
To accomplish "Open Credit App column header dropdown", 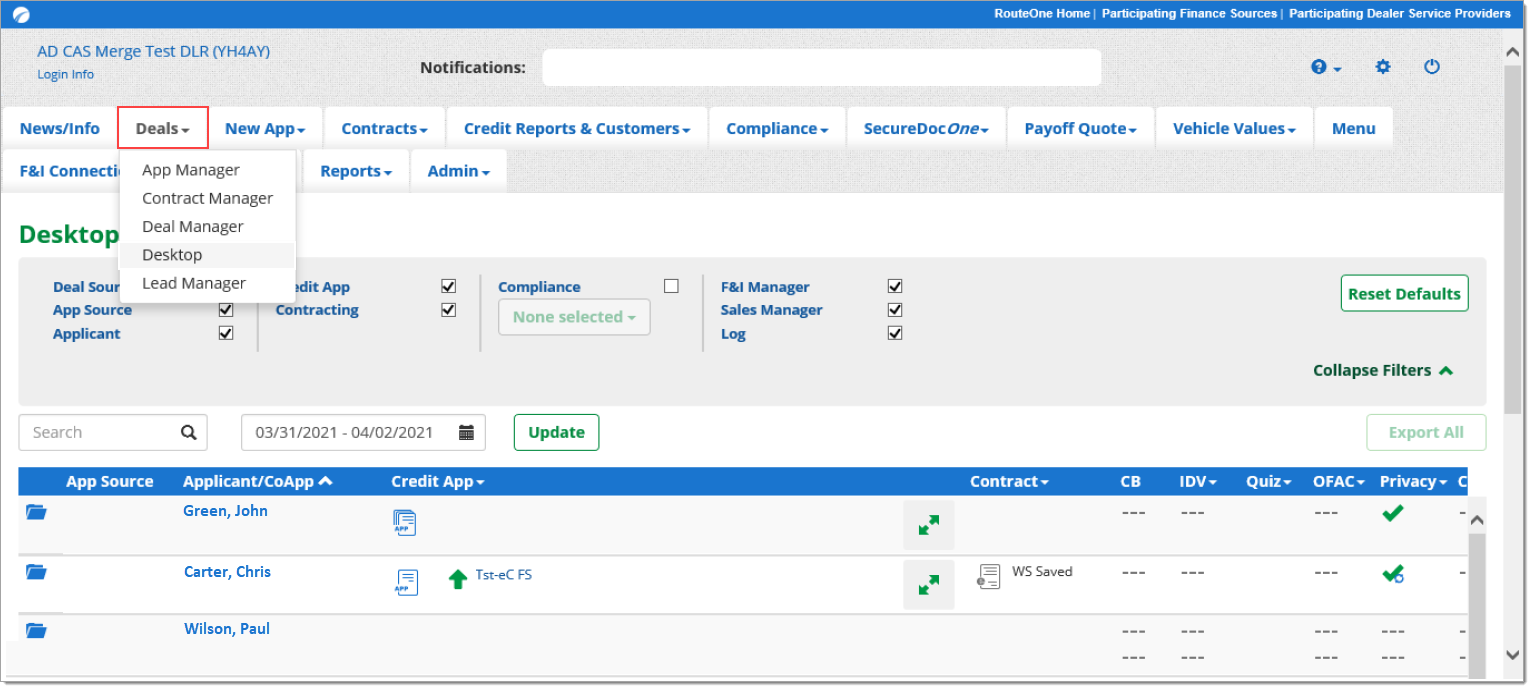I will 438,481.
